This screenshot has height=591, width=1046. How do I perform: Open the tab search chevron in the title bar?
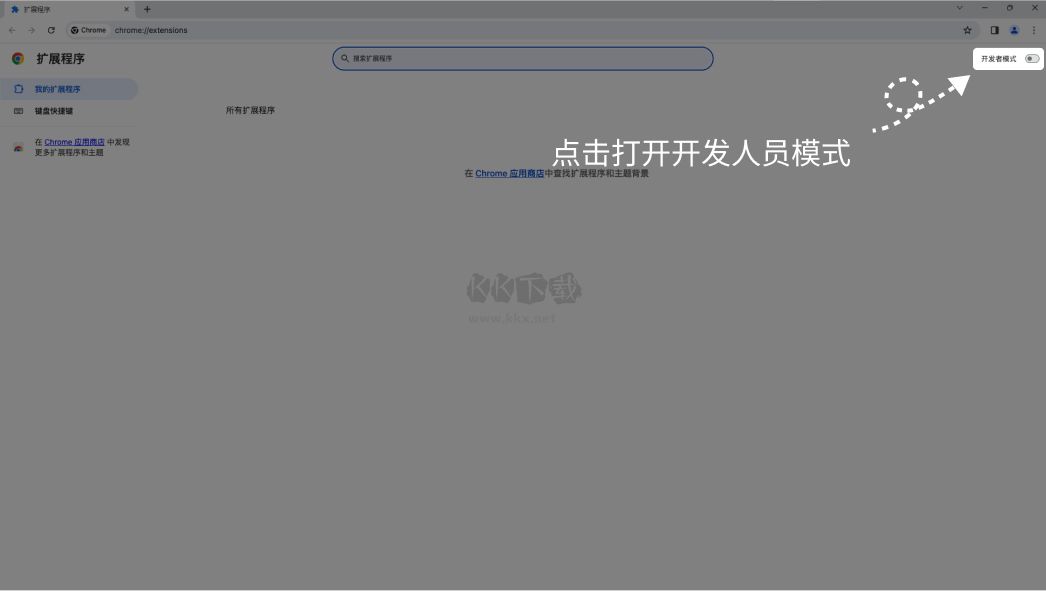click(x=960, y=8)
